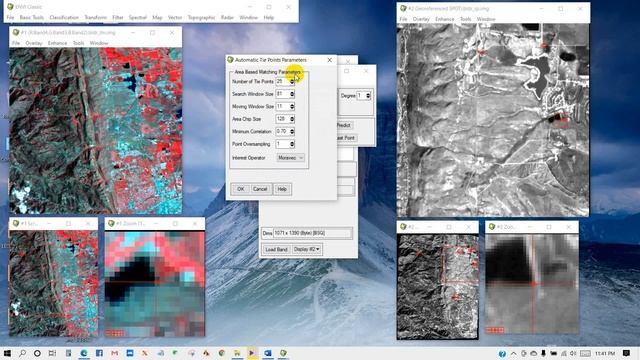Click Number of Tie Points value field
Image resolution: width=640 pixels, height=360 pixels.
(x=282, y=82)
